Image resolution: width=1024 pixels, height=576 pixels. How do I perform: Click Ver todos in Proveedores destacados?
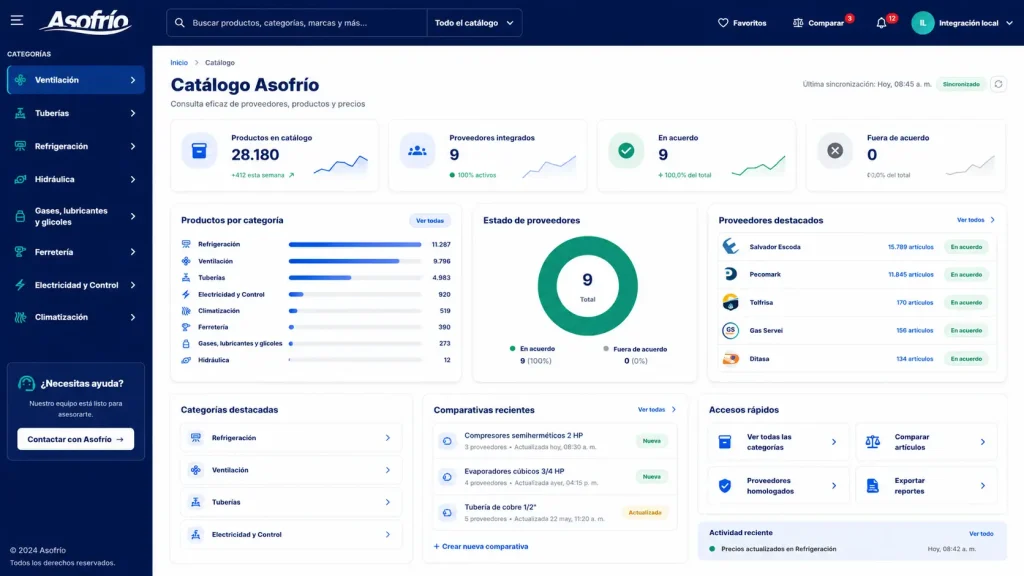pyautogui.click(x=976, y=220)
